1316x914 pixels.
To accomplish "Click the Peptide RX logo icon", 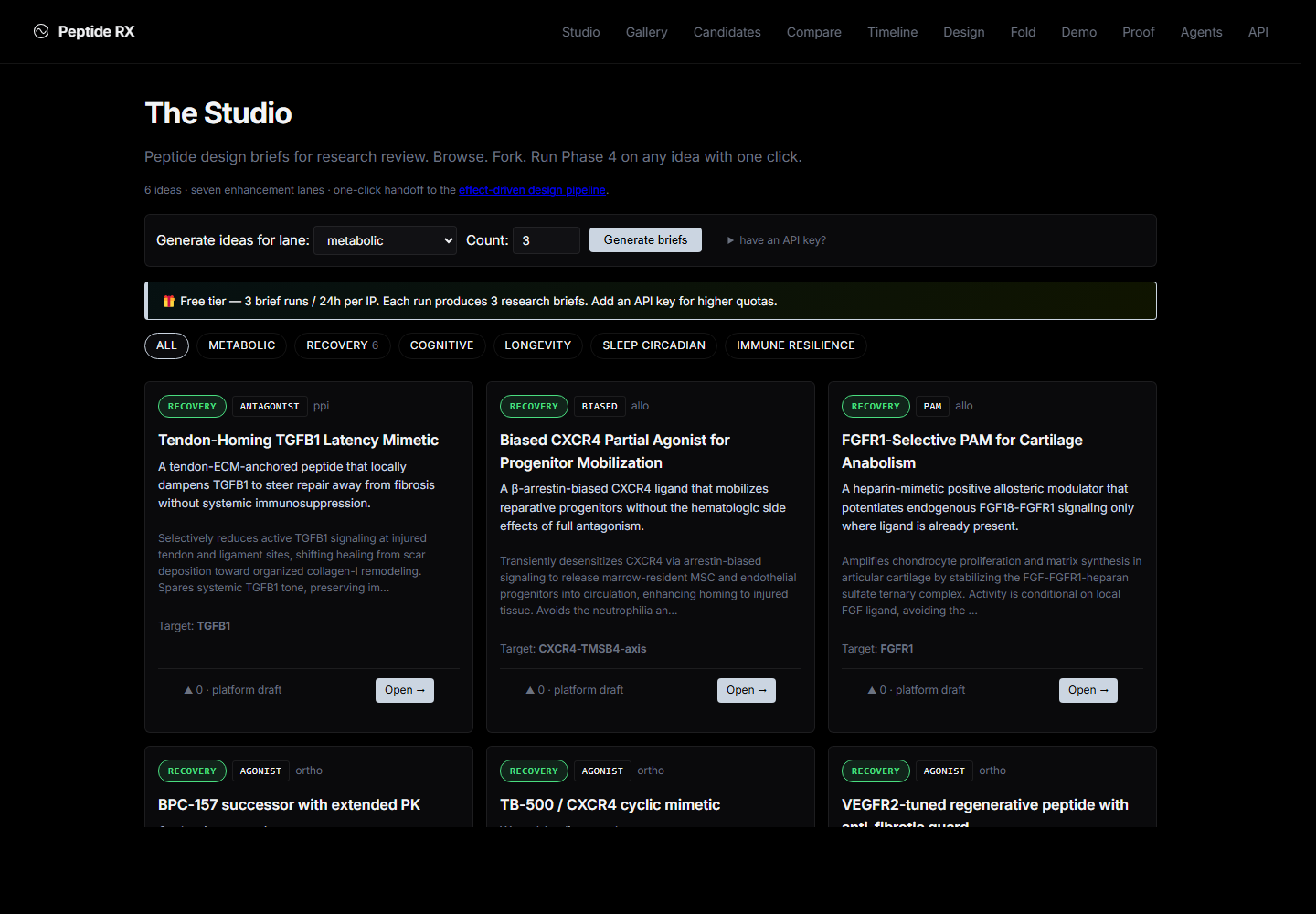I will coord(41,31).
